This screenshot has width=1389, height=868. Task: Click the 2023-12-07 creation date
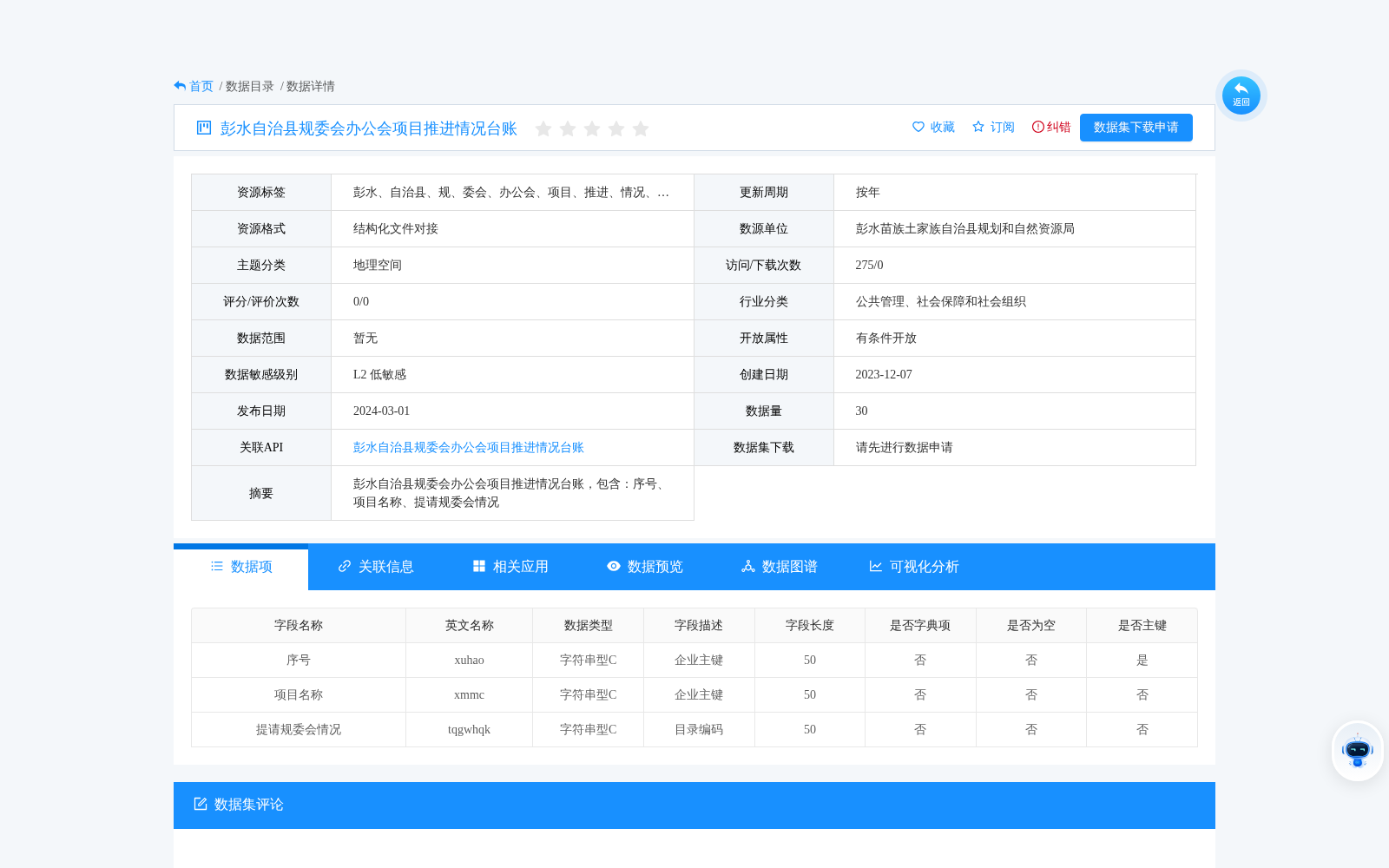[884, 375]
